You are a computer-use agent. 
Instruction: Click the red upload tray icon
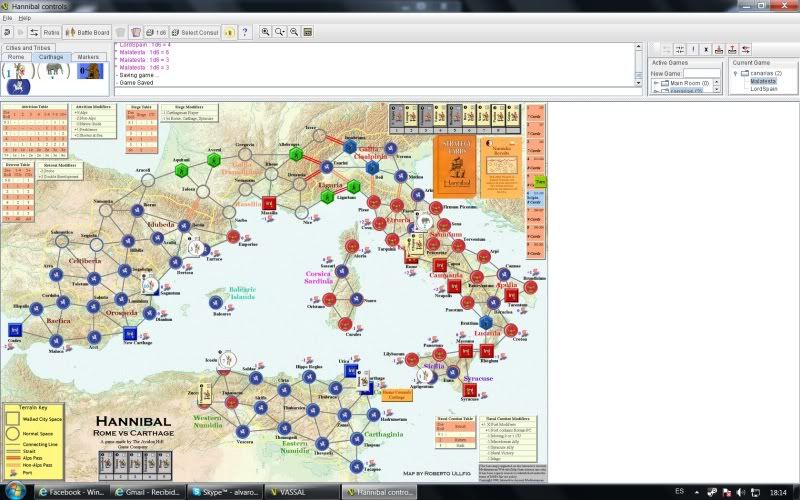[733, 49]
